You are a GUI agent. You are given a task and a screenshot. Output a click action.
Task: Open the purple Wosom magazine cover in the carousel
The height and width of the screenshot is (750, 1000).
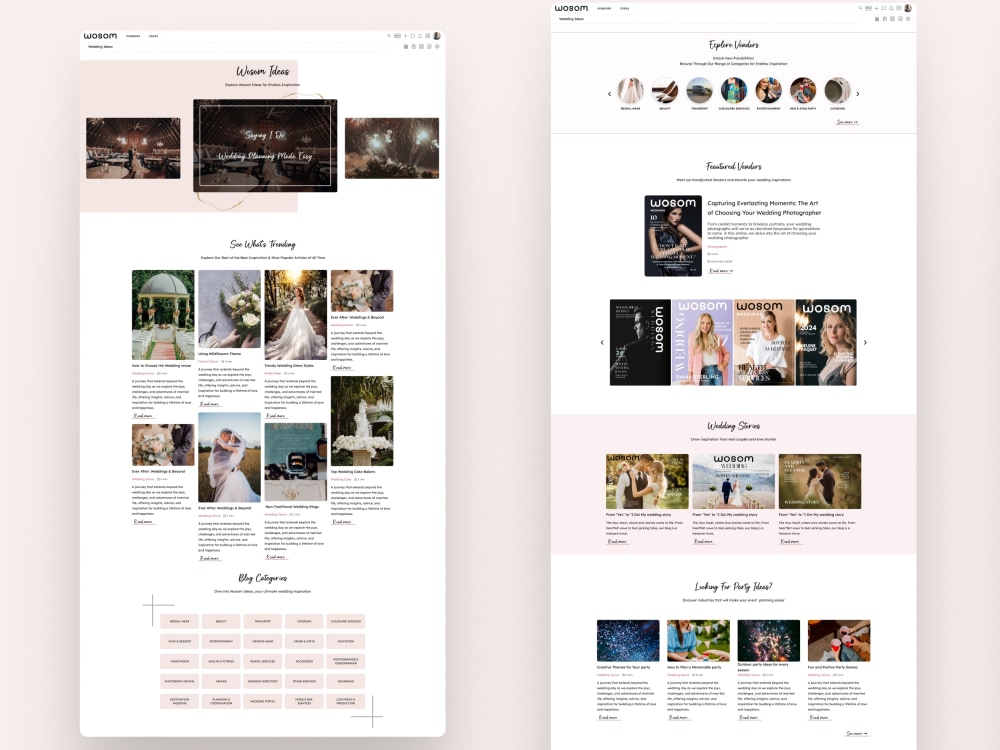(702, 342)
